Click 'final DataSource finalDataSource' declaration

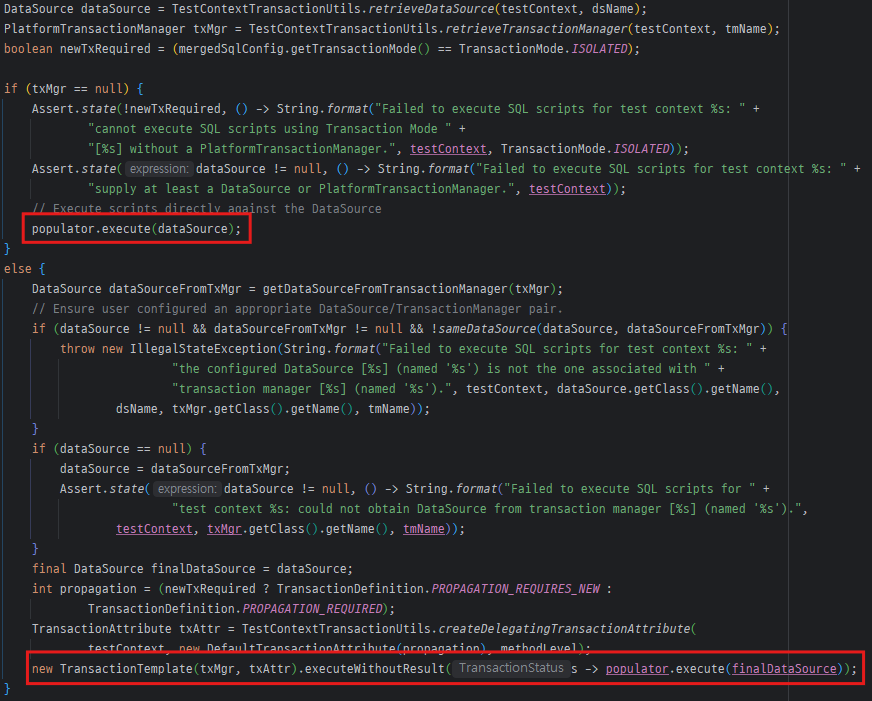pos(143,569)
